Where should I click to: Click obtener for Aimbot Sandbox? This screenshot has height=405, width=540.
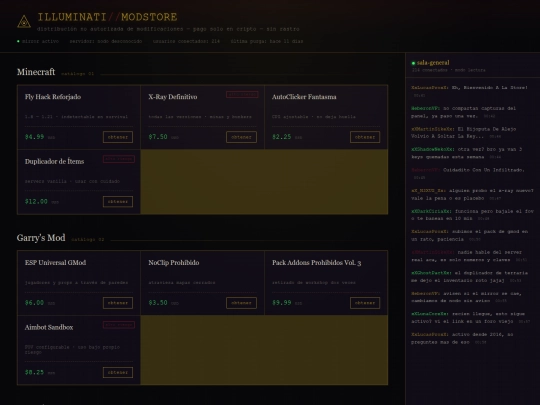(118, 372)
